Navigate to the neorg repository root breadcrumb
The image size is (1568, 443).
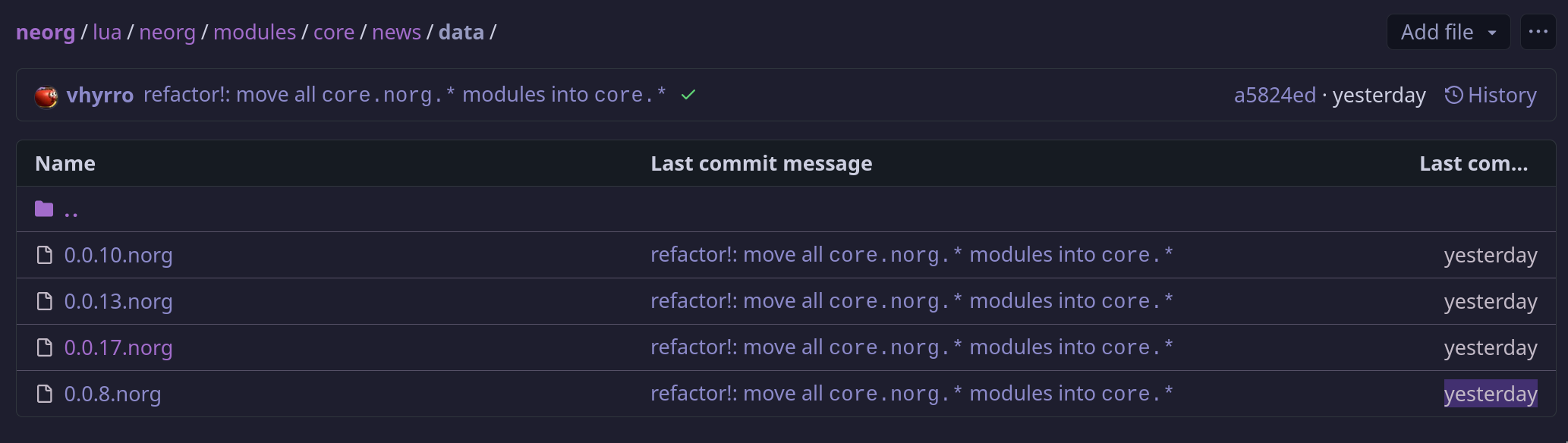click(46, 32)
